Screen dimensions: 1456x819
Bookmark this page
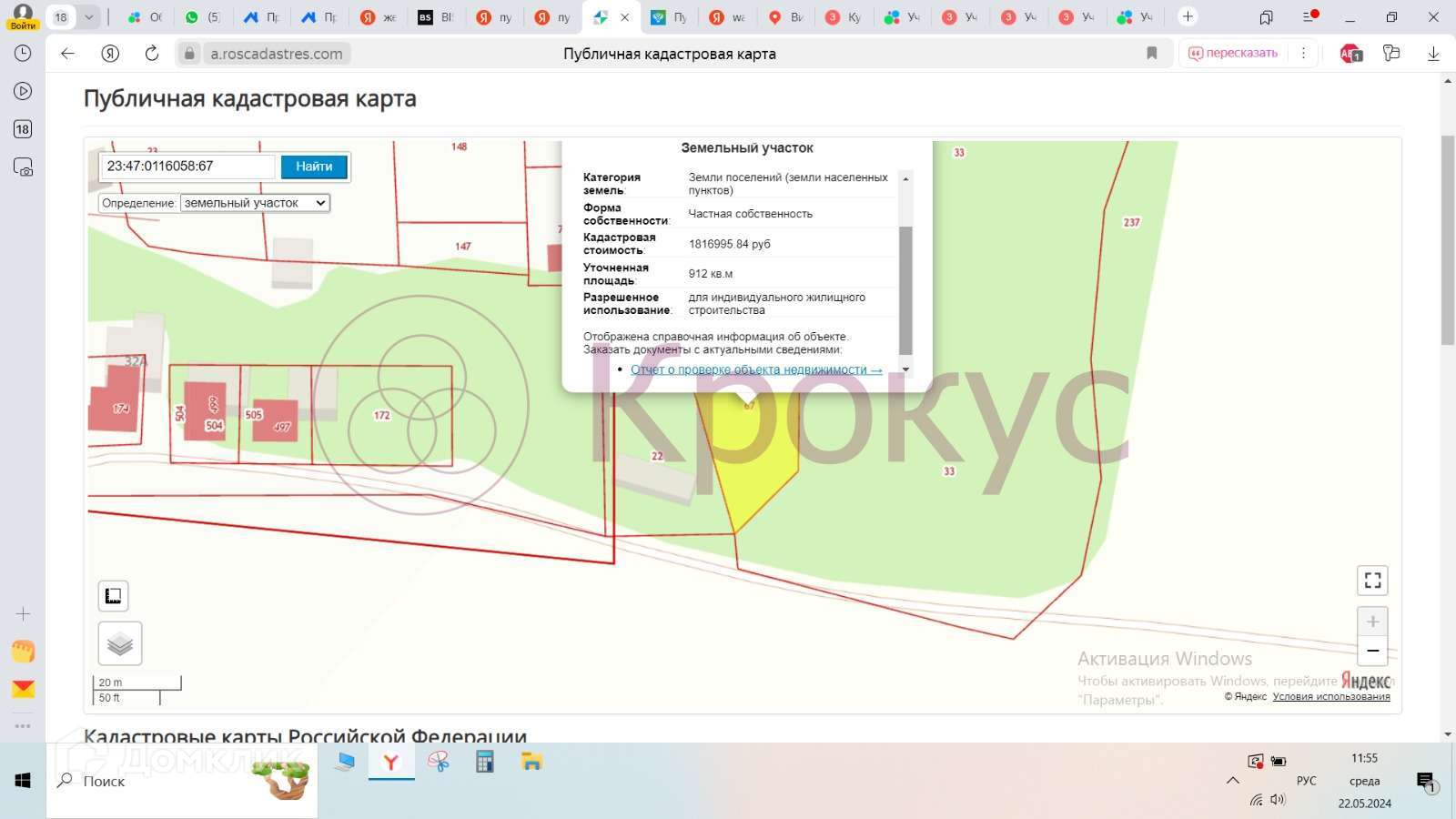tap(1152, 54)
